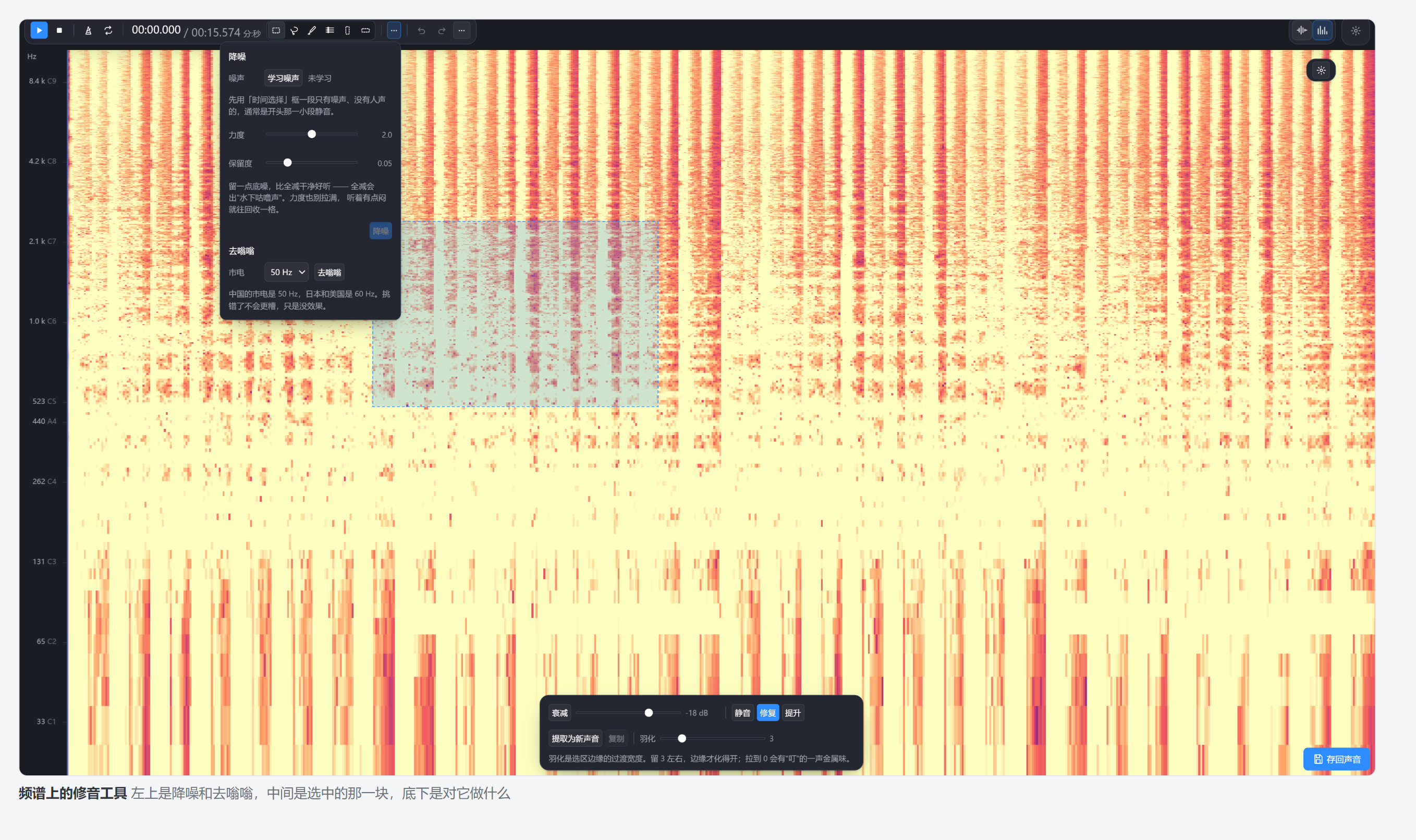Switch to waveform view
The height and width of the screenshot is (840, 1416).
coord(1302,31)
